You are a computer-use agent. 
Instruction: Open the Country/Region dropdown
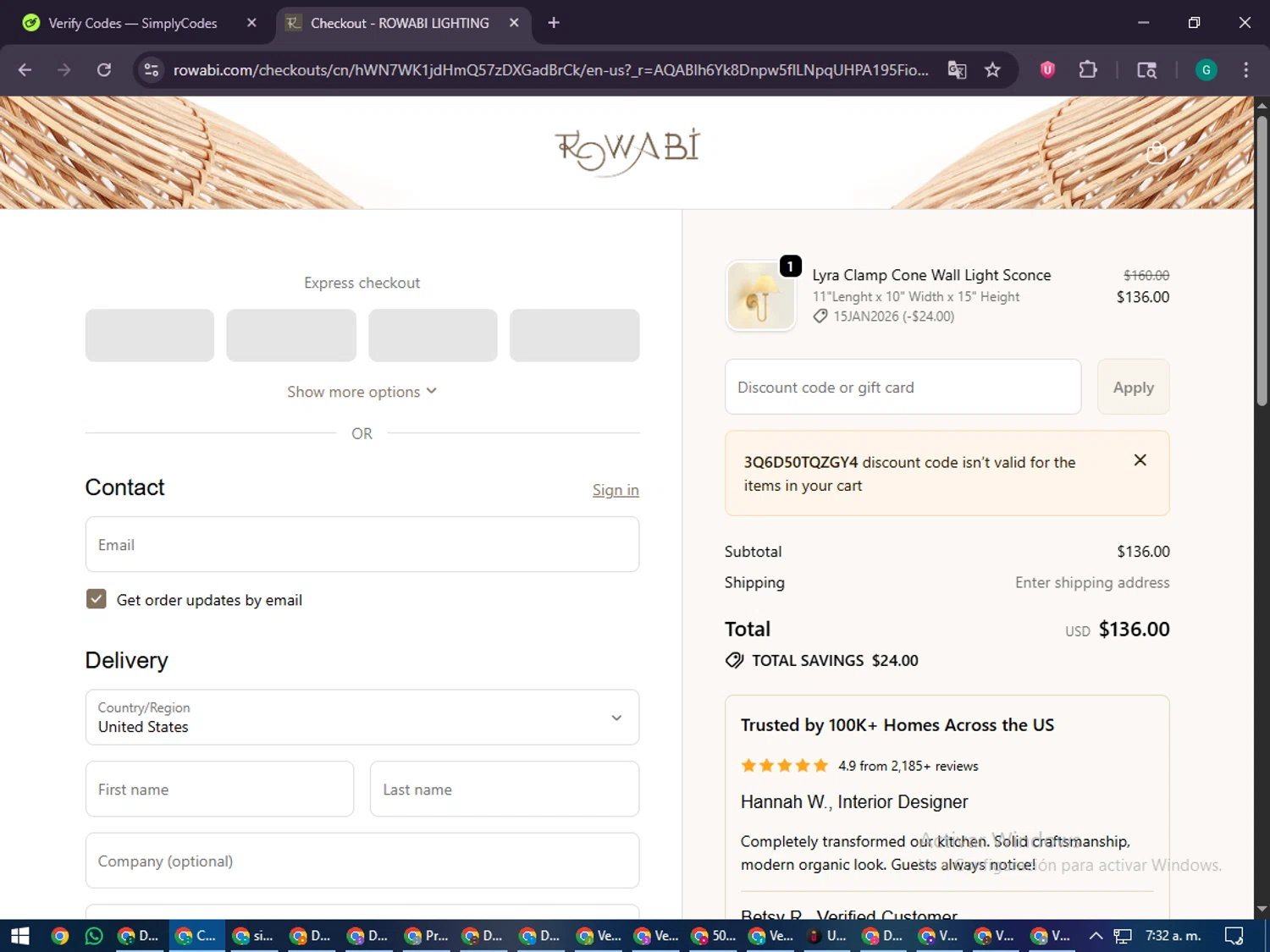click(x=362, y=717)
